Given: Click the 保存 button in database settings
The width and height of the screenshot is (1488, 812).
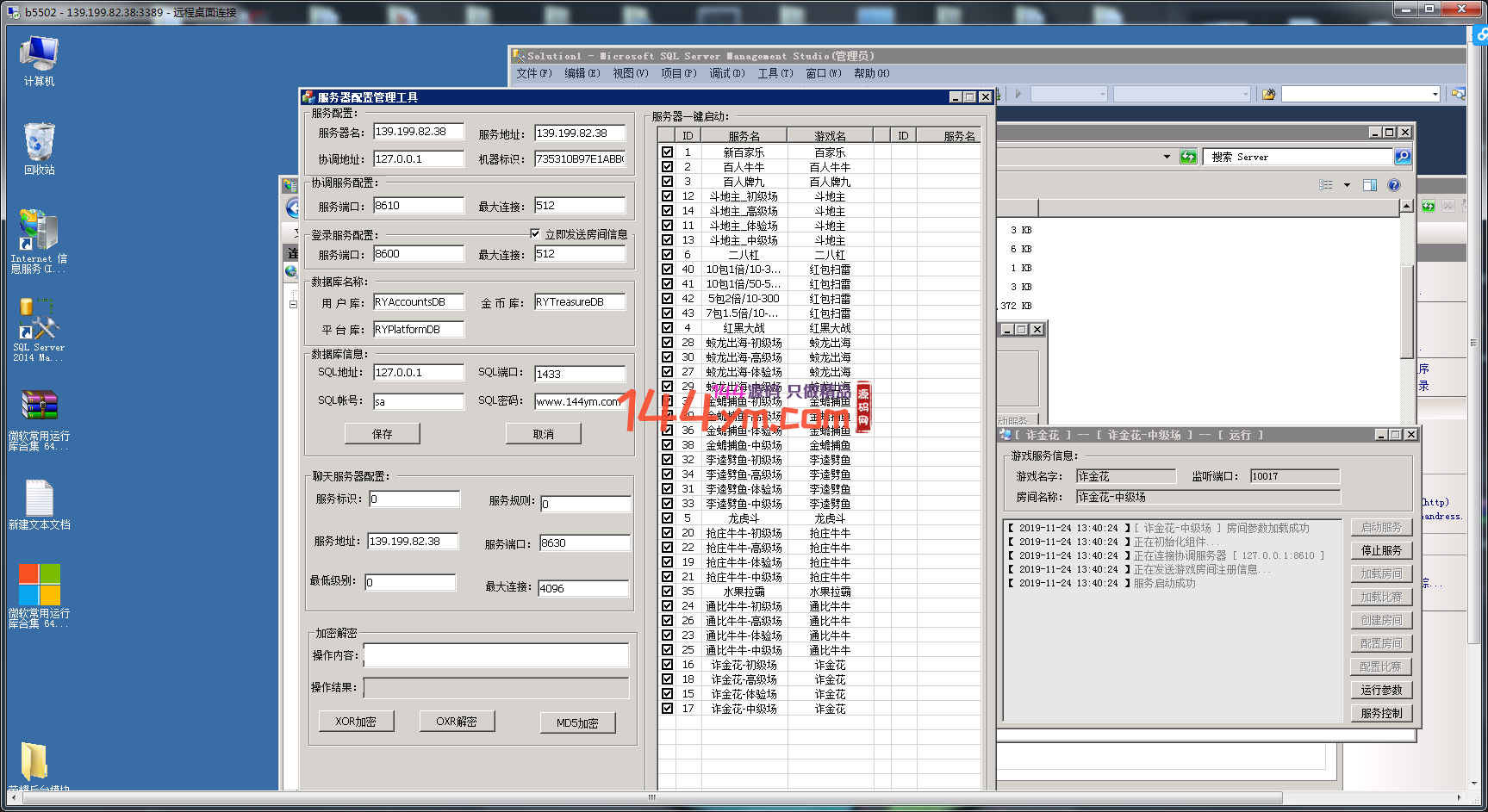Looking at the screenshot, I should click(382, 434).
